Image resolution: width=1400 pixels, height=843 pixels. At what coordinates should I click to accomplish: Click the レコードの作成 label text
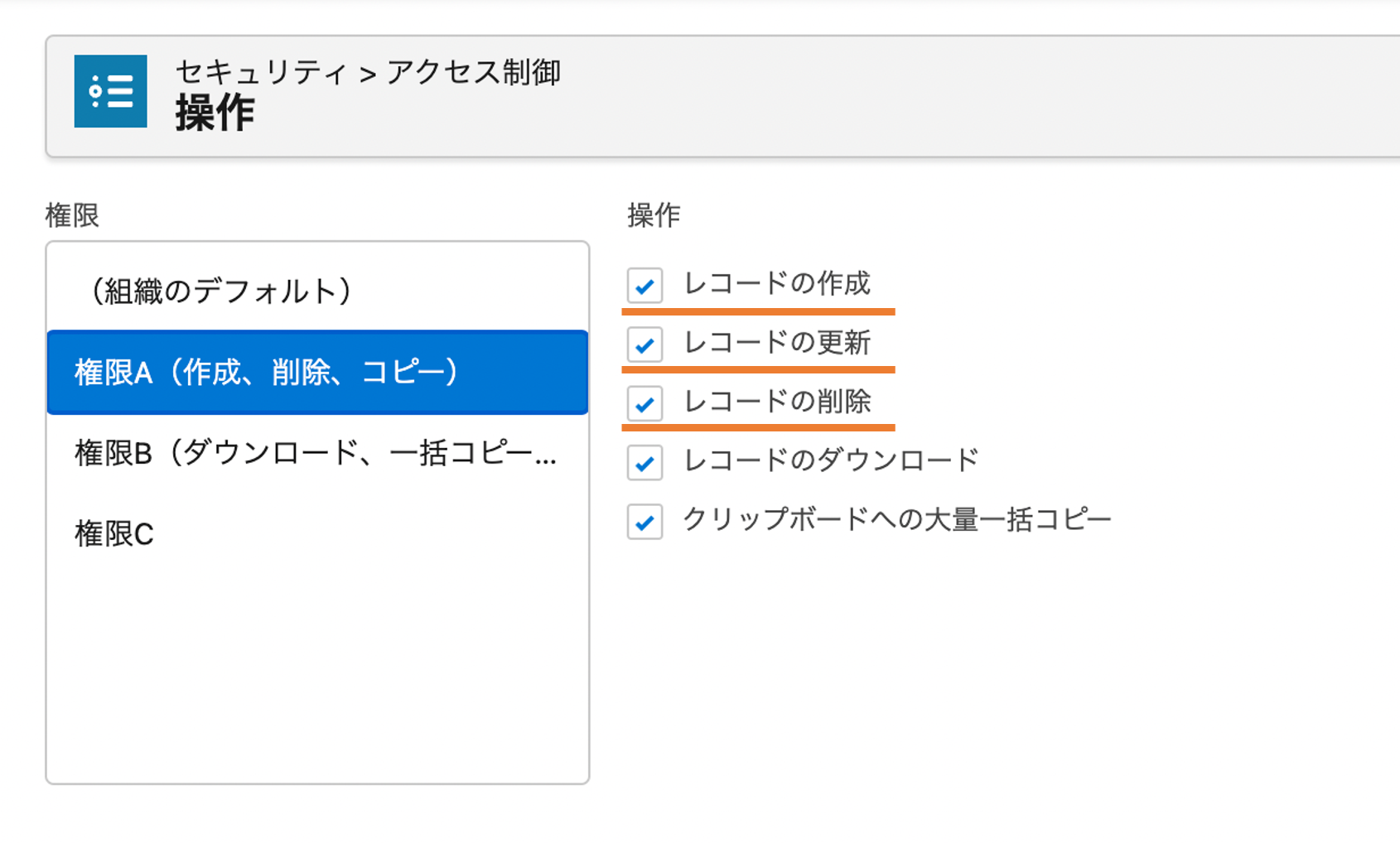[x=776, y=283]
